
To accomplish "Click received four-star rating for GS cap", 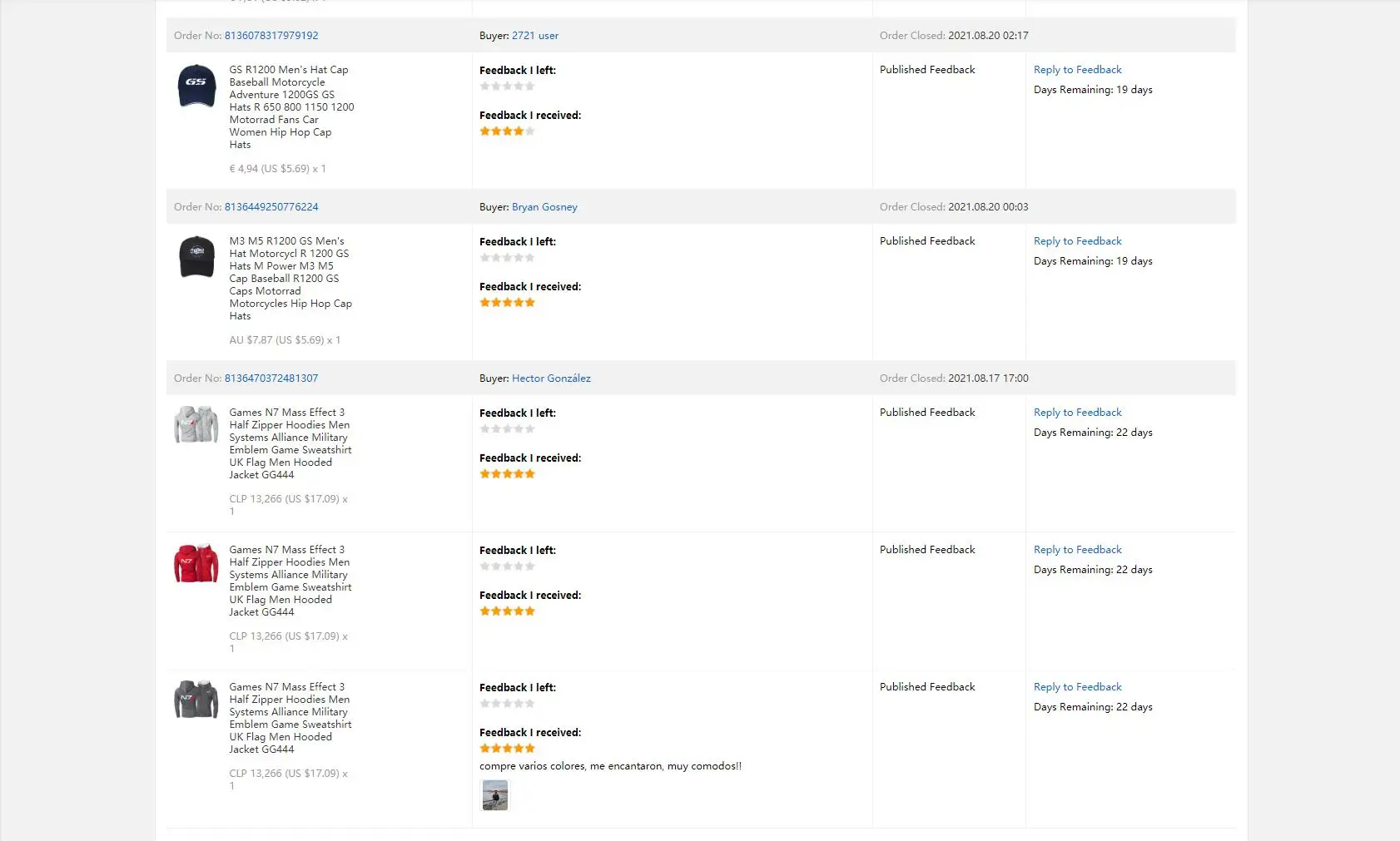I will 507,131.
